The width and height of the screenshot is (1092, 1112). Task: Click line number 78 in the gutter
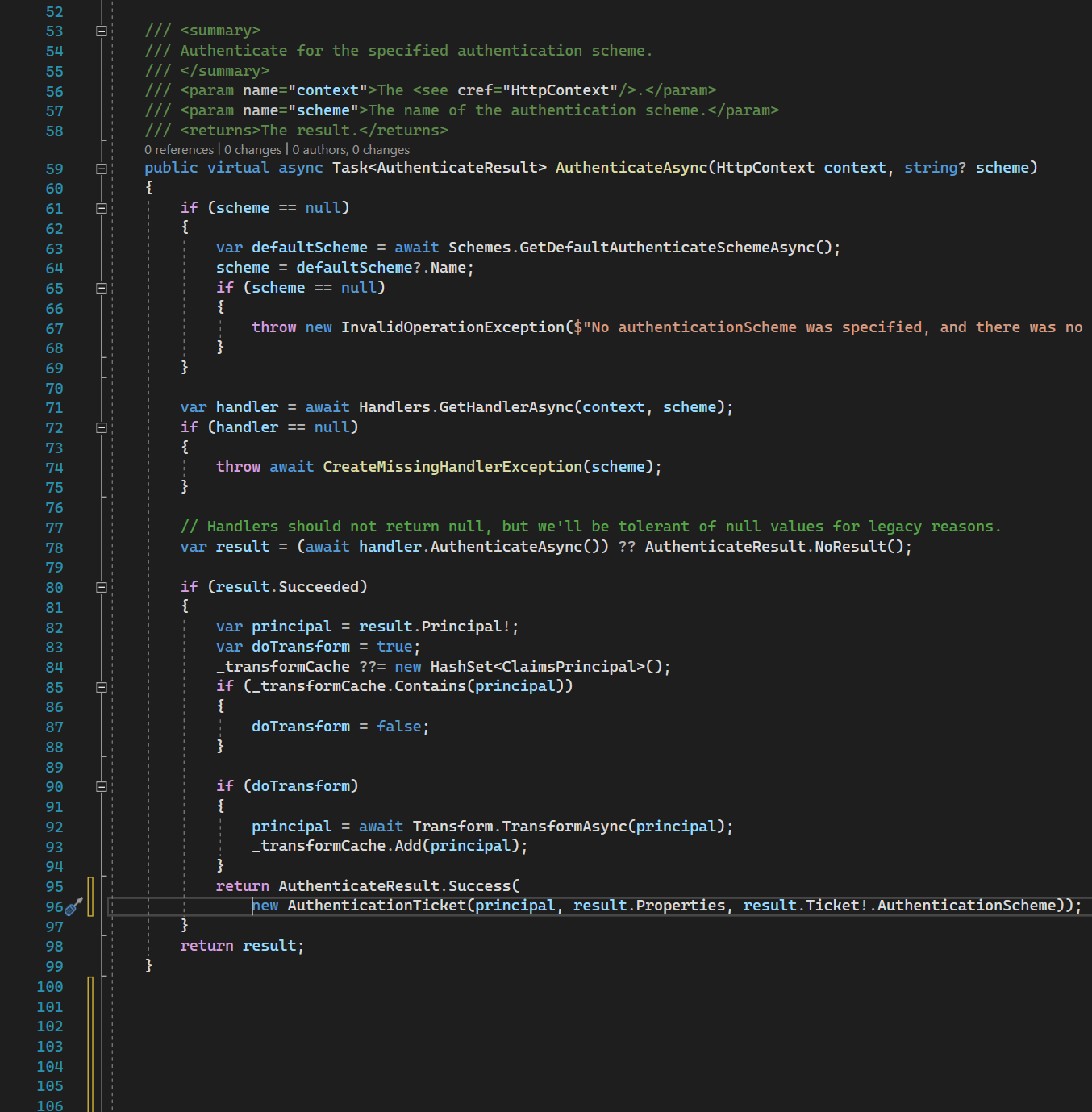pos(54,548)
